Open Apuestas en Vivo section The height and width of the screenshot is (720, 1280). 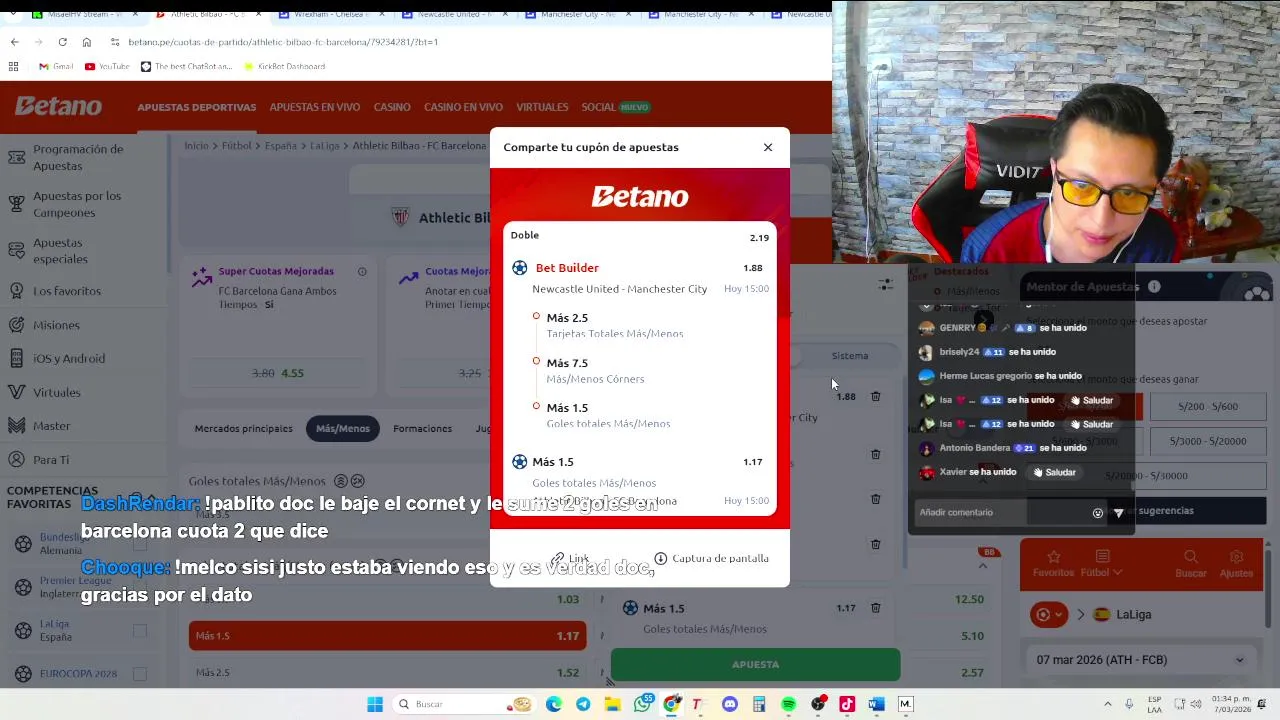coord(314,107)
